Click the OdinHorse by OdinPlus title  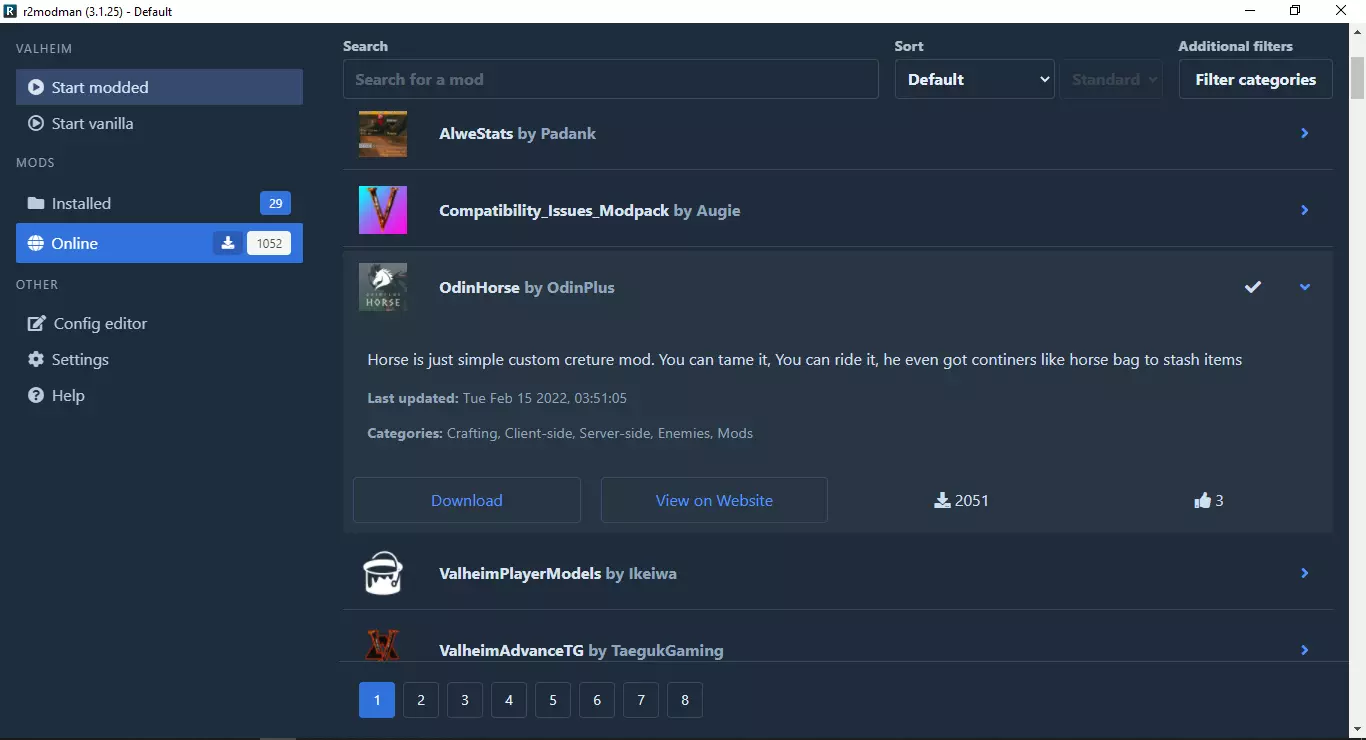tap(527, 287)
